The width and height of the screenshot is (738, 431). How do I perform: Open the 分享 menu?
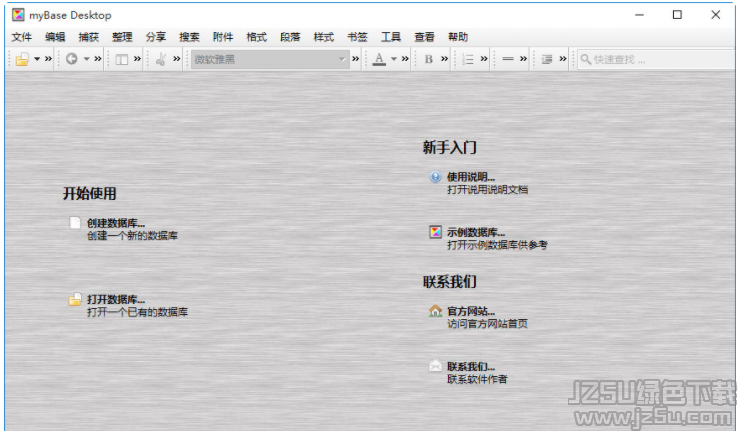click(156, 37)
